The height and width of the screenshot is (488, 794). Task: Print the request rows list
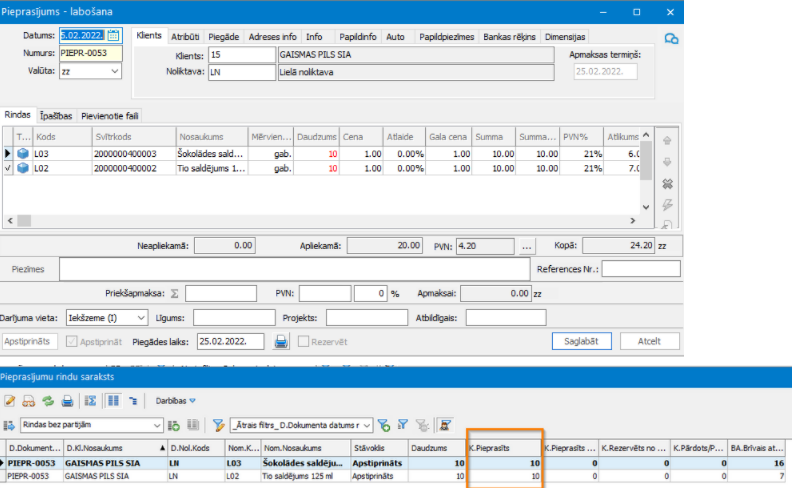tap(67, 401)
